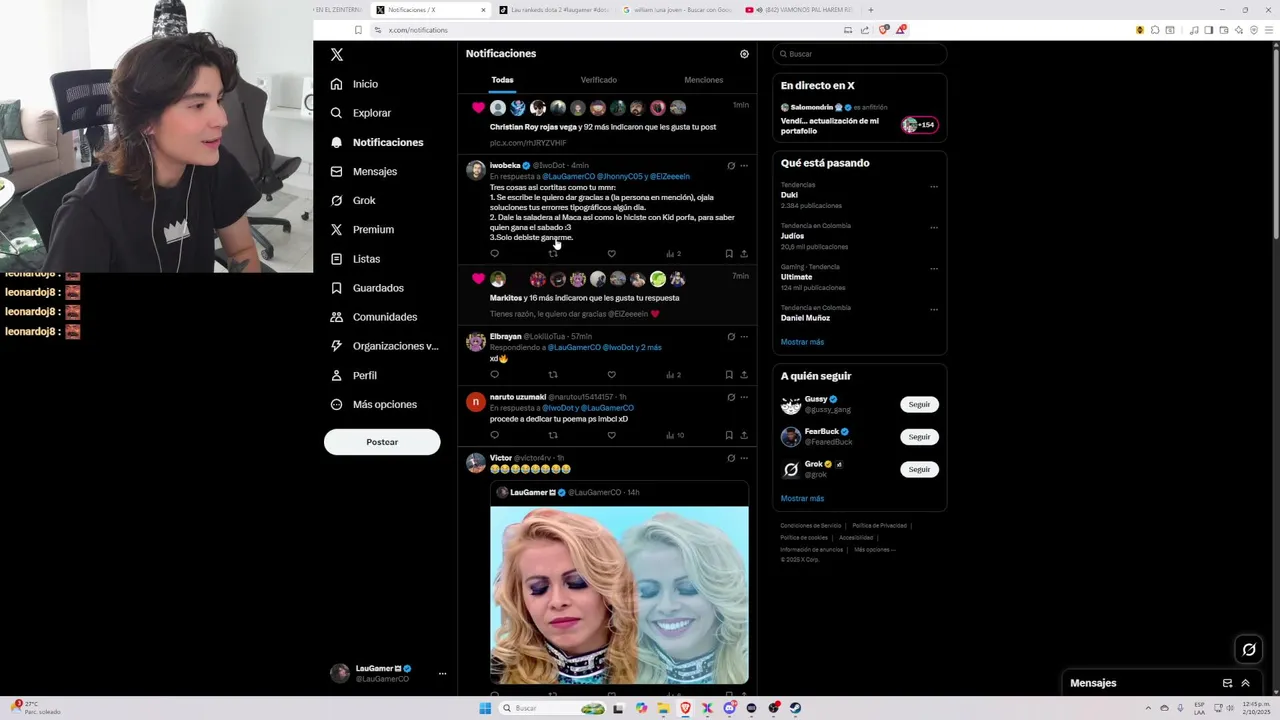Image resolution: width=1280 pixels, height=720 pixels.
Task: Open Windows Start menu
Action: click(x=485, y=708)
